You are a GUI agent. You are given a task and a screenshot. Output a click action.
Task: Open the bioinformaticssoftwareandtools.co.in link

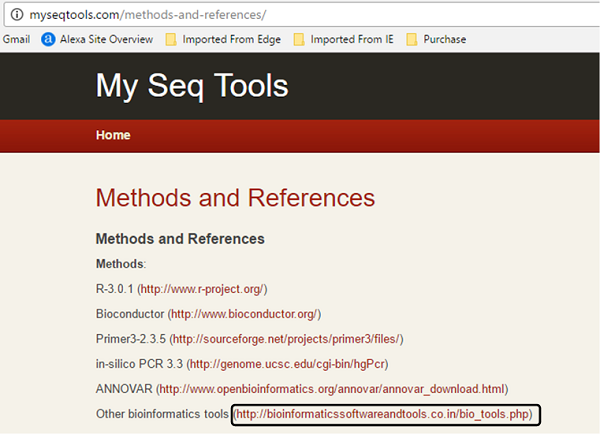coord(383,414)
